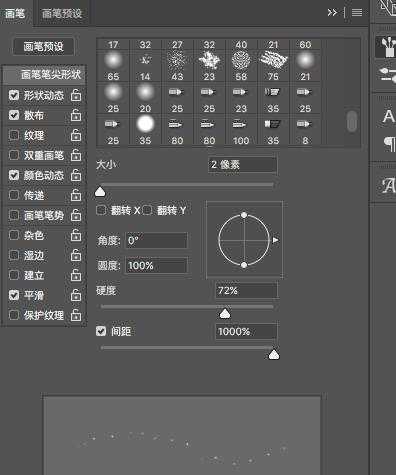This screenshot has height=475, width=396.
Task: Open the 传递 settings label
Action: (x=34, y=196)
